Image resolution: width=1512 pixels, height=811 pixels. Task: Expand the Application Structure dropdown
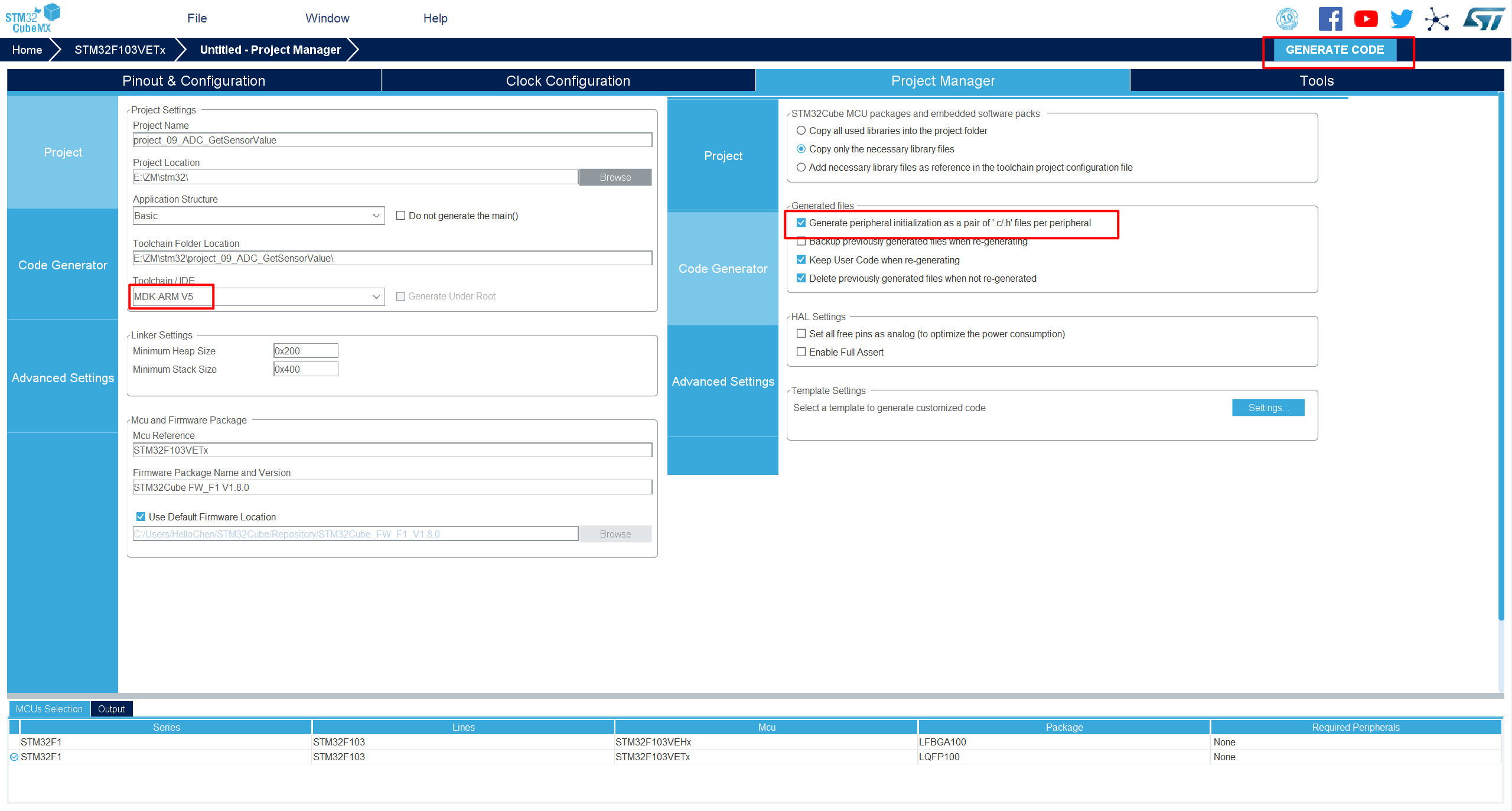(376, 216)
